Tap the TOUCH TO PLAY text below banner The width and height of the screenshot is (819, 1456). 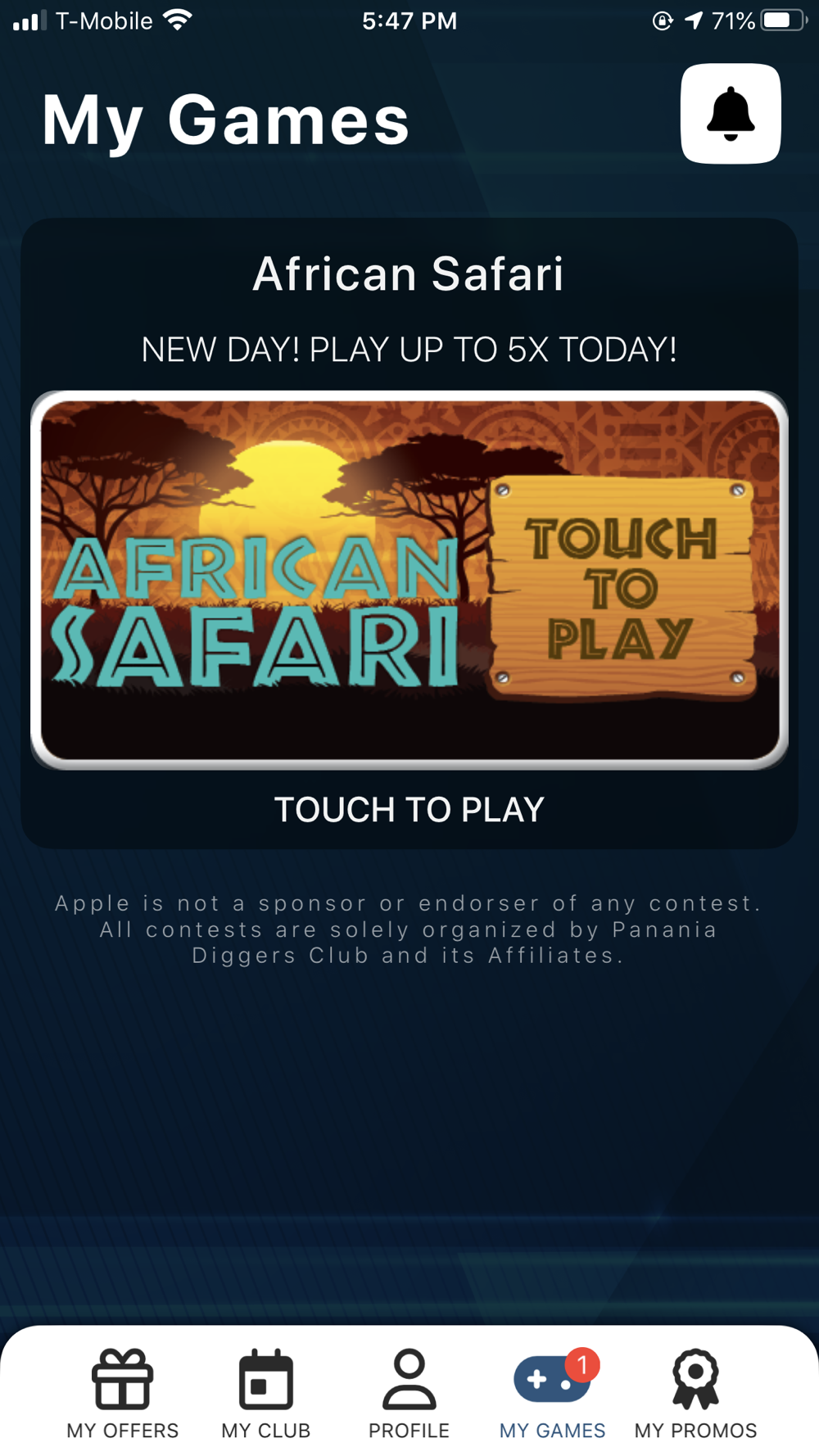(x=409, y=810)
